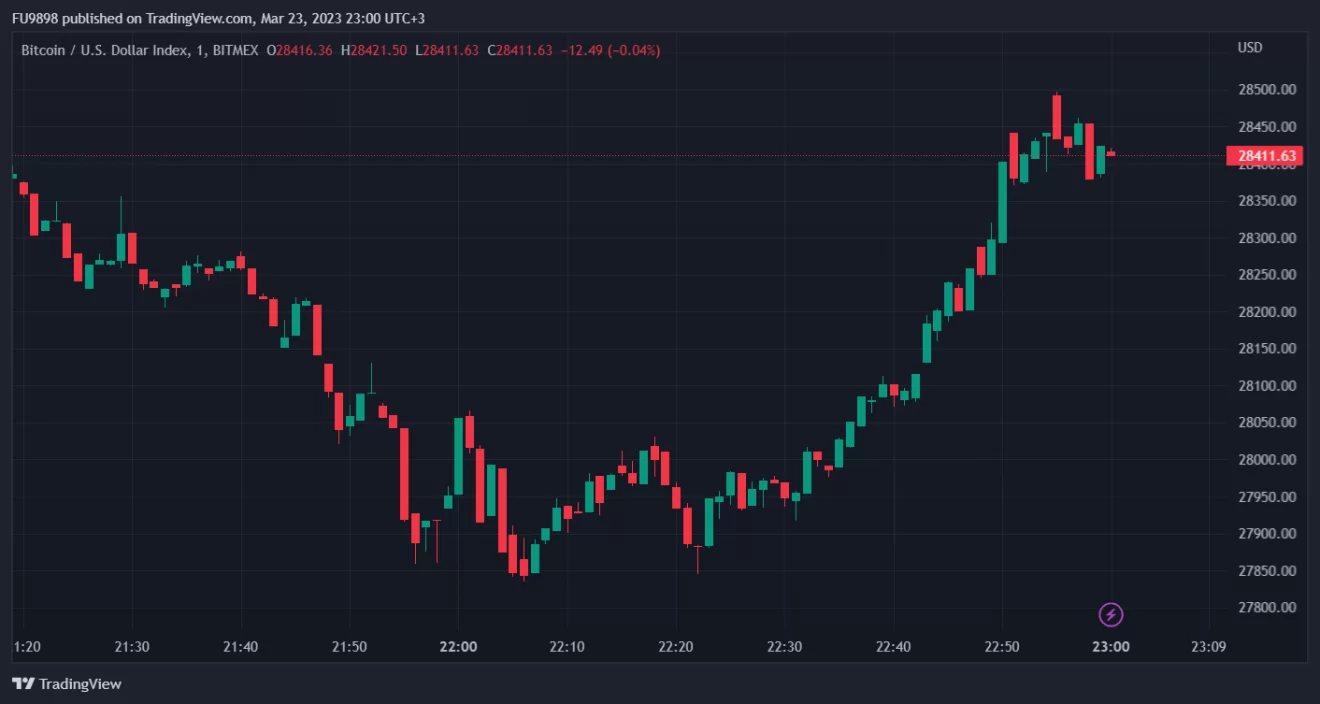Click the 28250.00 price scale label
This screenshot has width=1320, height=704.
[x=1267, y=275]
